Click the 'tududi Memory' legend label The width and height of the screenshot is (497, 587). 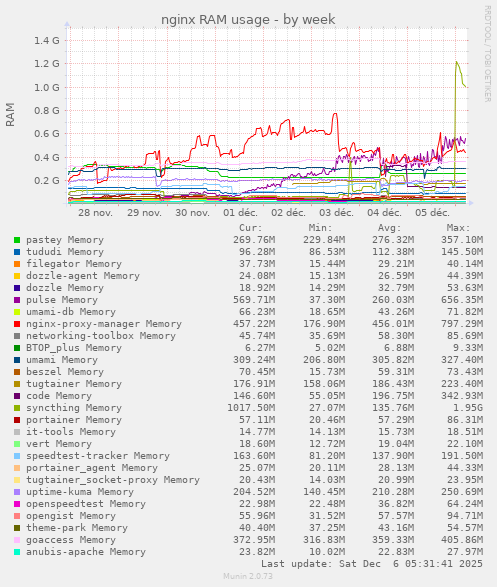(65, 252)
